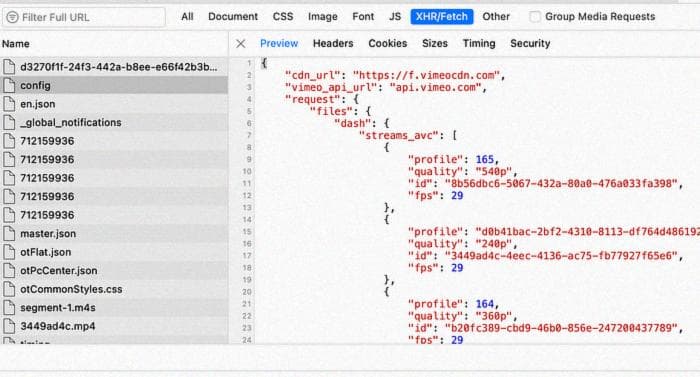Filter requests by JS type
700x377 pixels.
(x=395, y=17)
